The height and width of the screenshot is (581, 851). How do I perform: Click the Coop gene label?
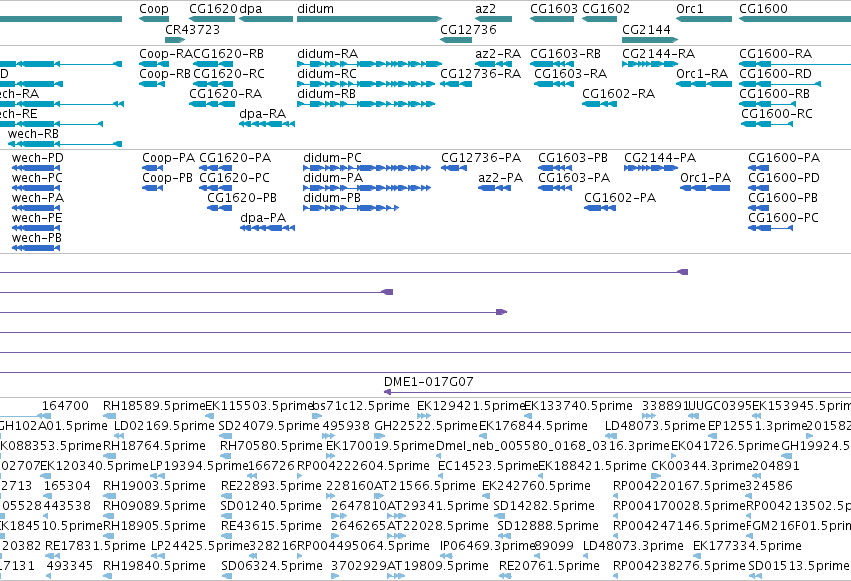coord(154,9)
